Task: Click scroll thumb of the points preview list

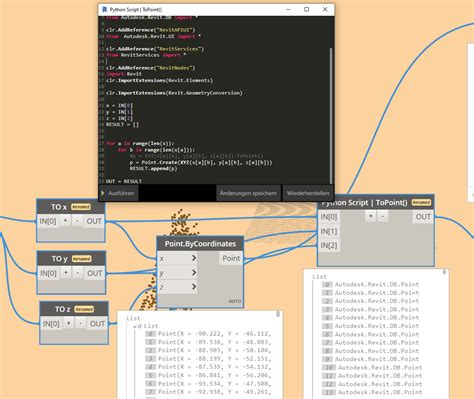Action: 278,314
